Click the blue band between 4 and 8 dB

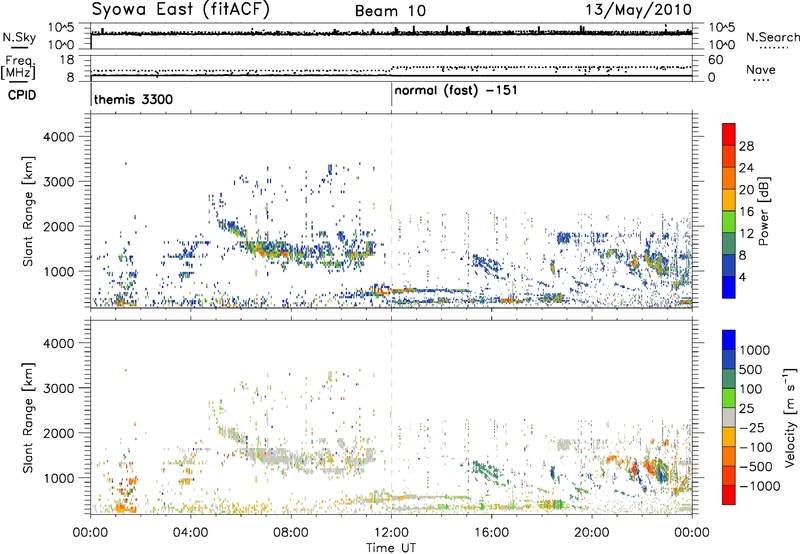point(729,265)
